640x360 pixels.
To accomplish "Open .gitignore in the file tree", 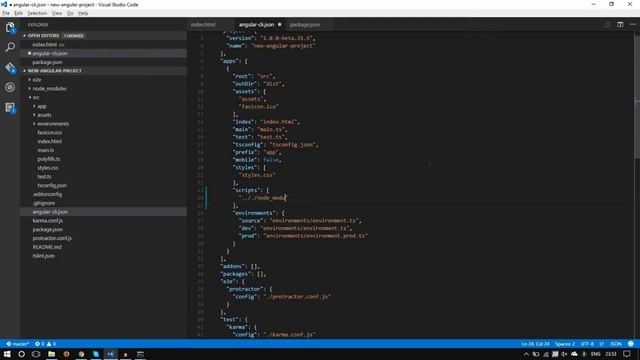I will [x=44, y=203].
